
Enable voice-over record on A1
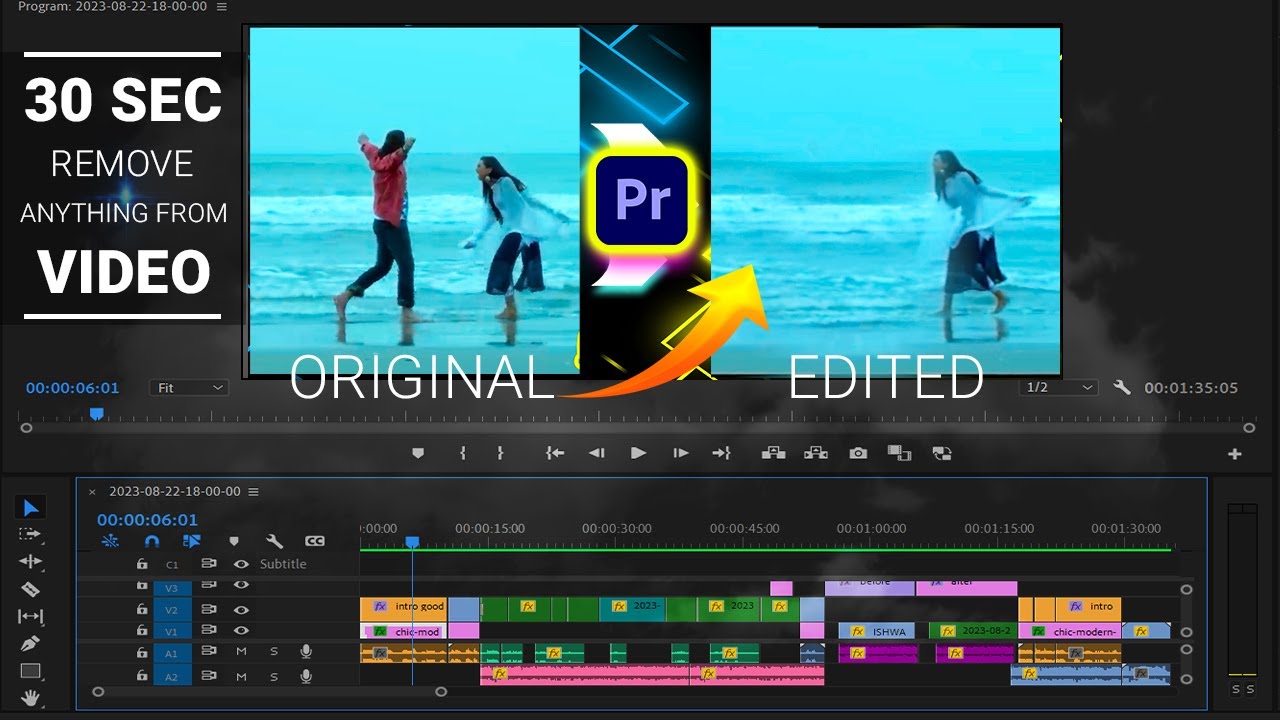pos(306,652)
